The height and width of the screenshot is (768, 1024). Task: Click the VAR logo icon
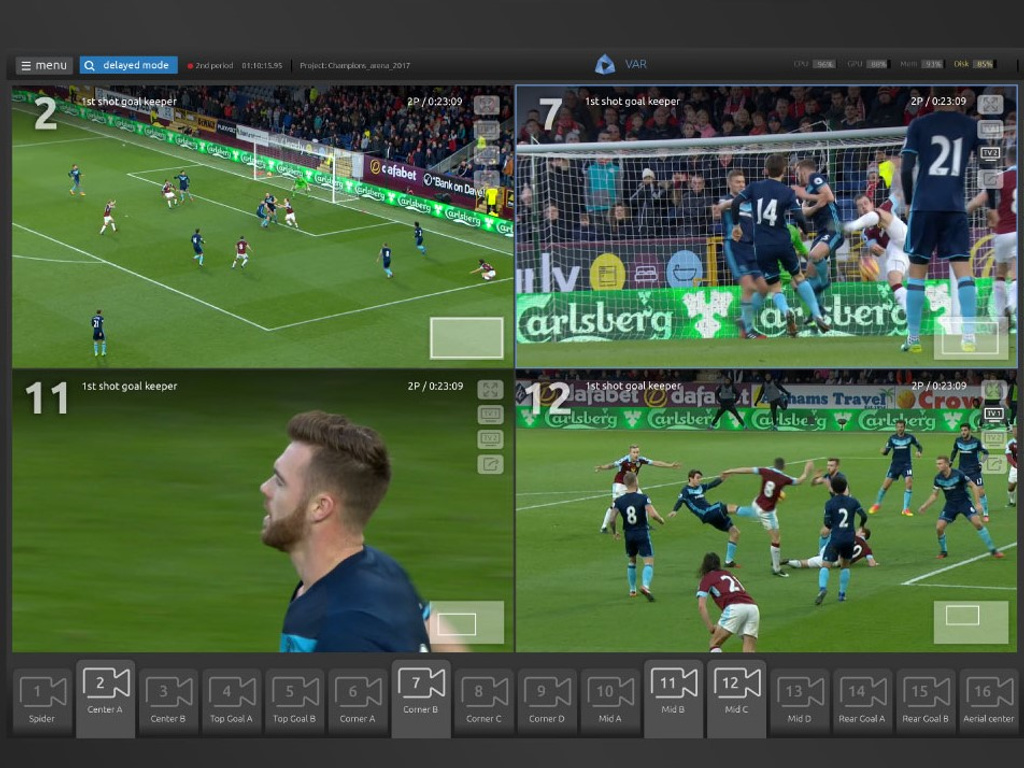(x=605, y=65)
